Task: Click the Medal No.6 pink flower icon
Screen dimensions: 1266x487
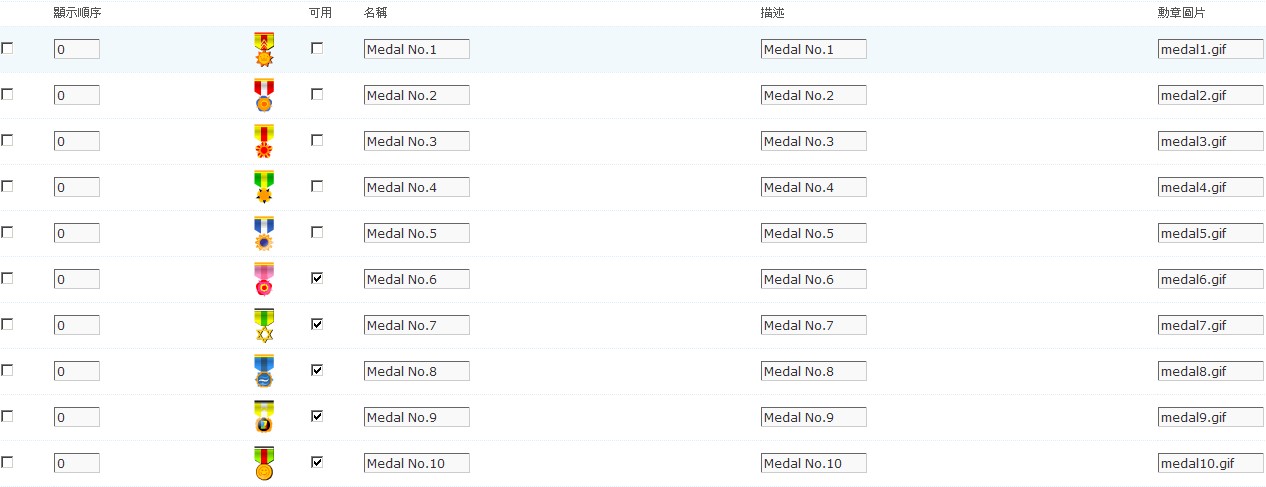Action: pos(264,279)
